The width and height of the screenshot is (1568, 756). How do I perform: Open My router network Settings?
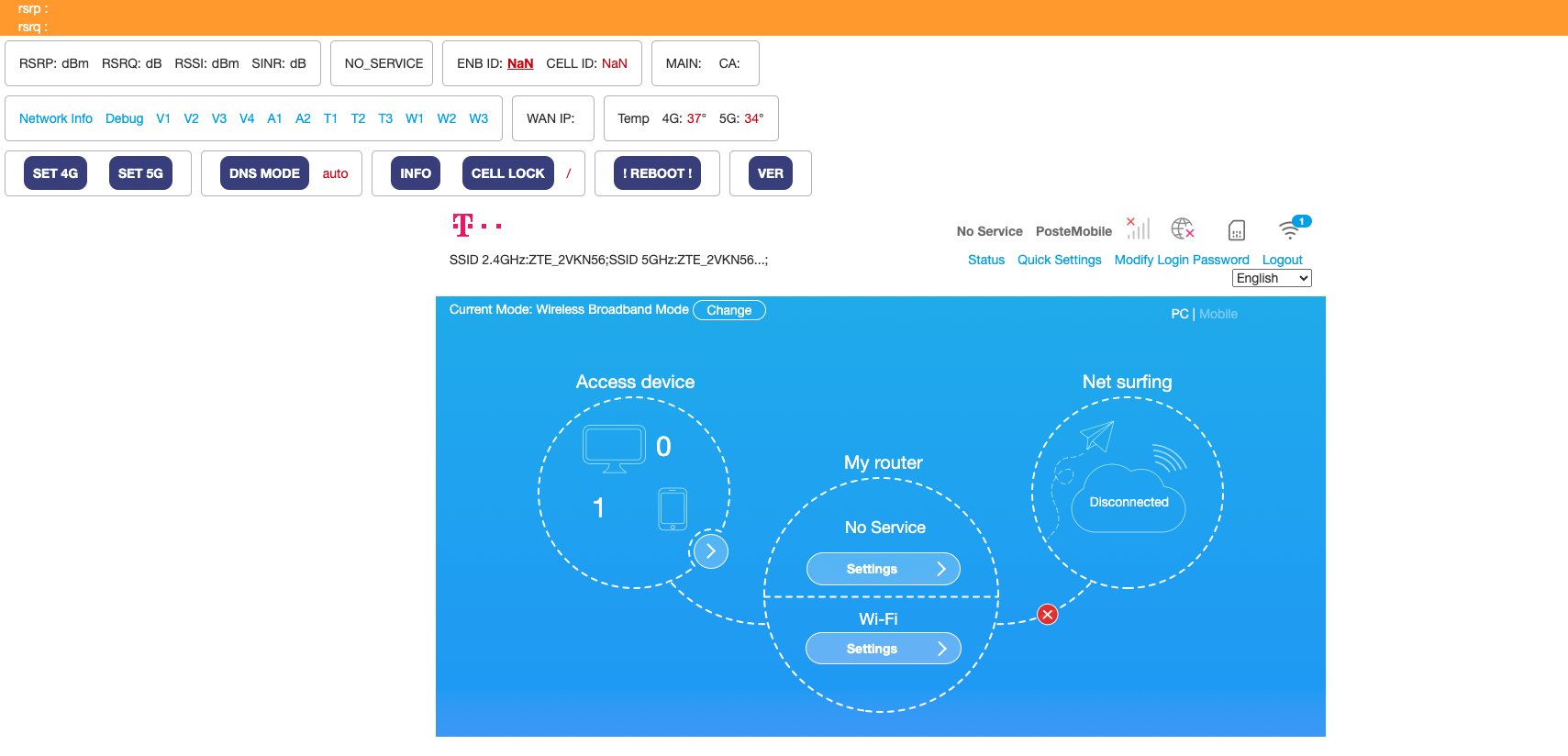(883, 569)
